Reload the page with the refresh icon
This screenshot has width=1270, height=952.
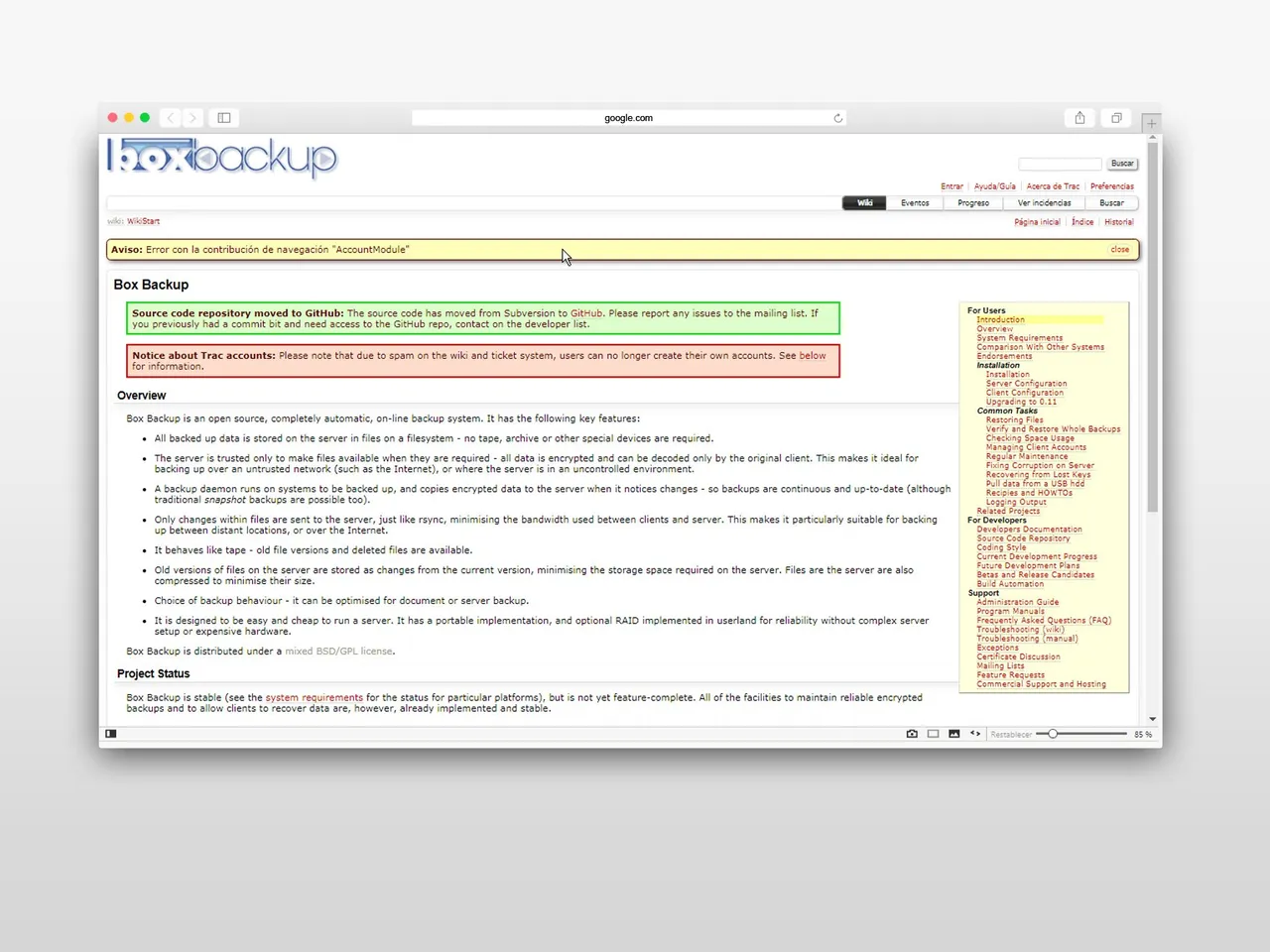click(x=838, y=118)
